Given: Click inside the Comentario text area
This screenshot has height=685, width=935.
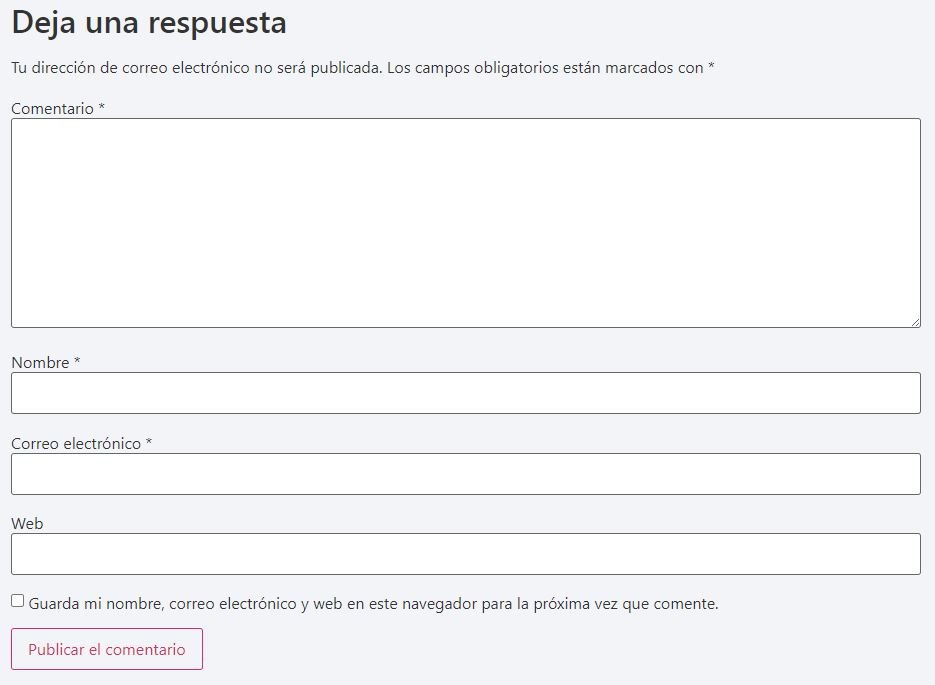Looking at the screenshot, I should pos(465,222).
